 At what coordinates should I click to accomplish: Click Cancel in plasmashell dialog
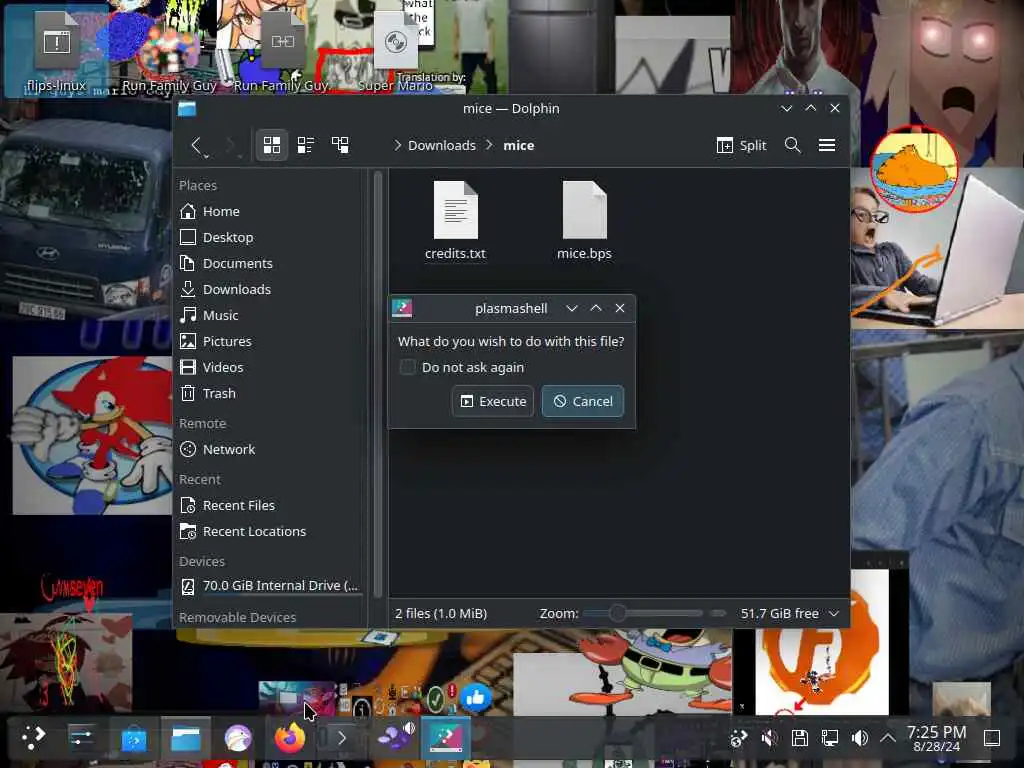[x=583, y=401]
